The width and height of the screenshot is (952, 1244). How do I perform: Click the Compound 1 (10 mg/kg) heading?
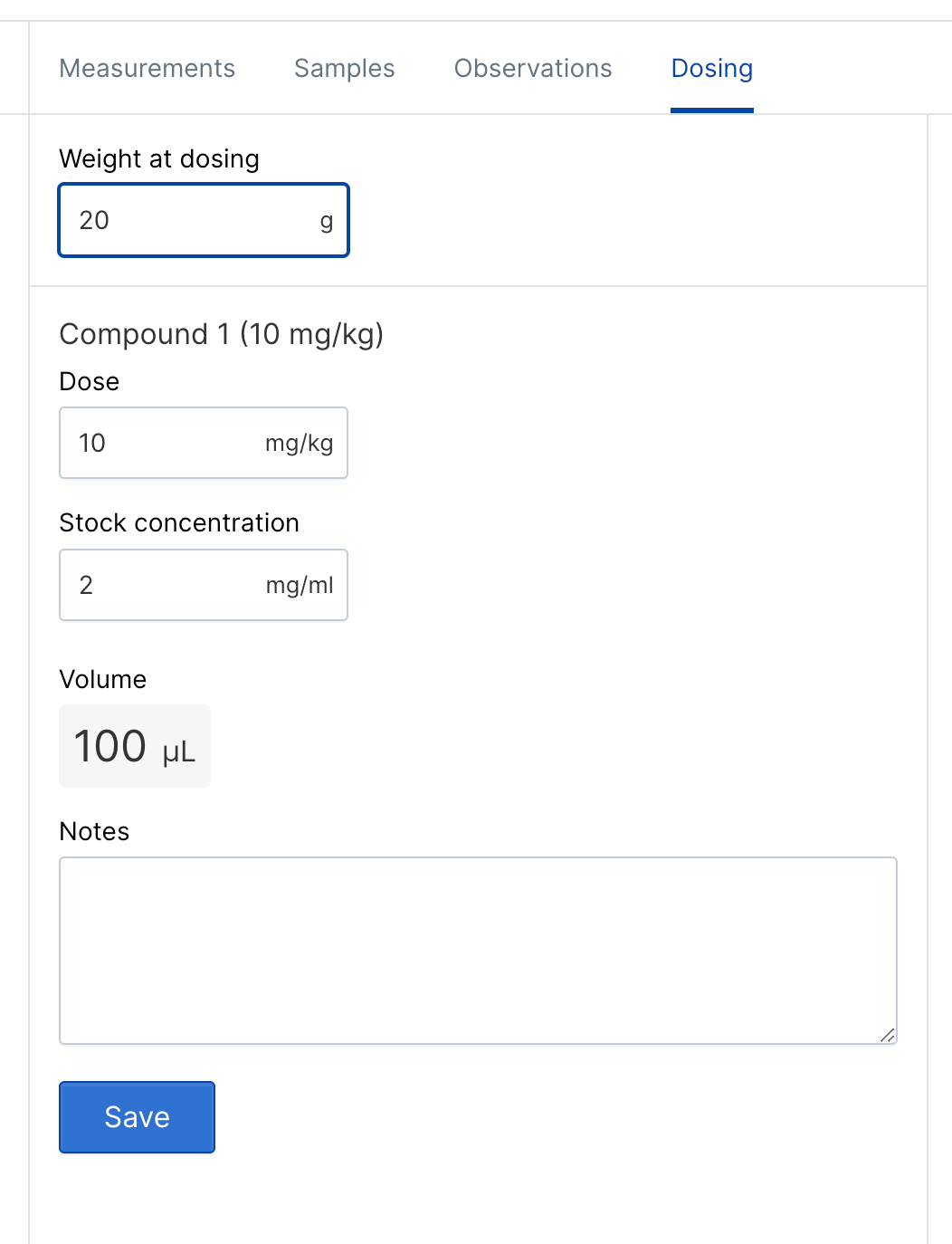[222, 334]
